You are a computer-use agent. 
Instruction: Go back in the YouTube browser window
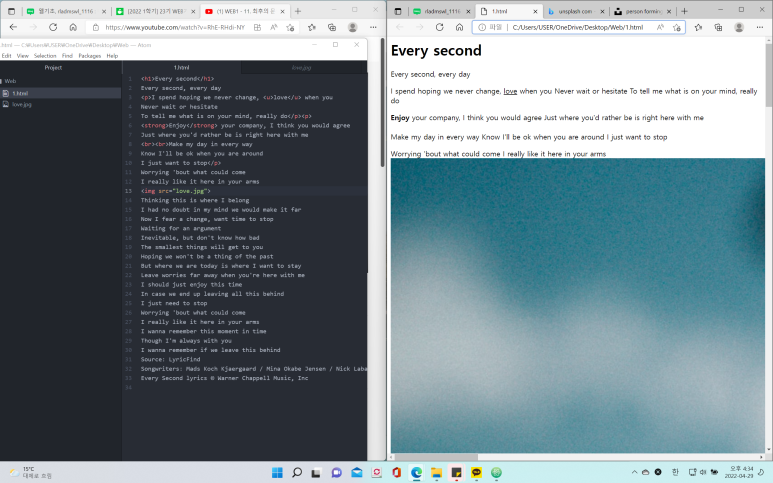(13, 28)
